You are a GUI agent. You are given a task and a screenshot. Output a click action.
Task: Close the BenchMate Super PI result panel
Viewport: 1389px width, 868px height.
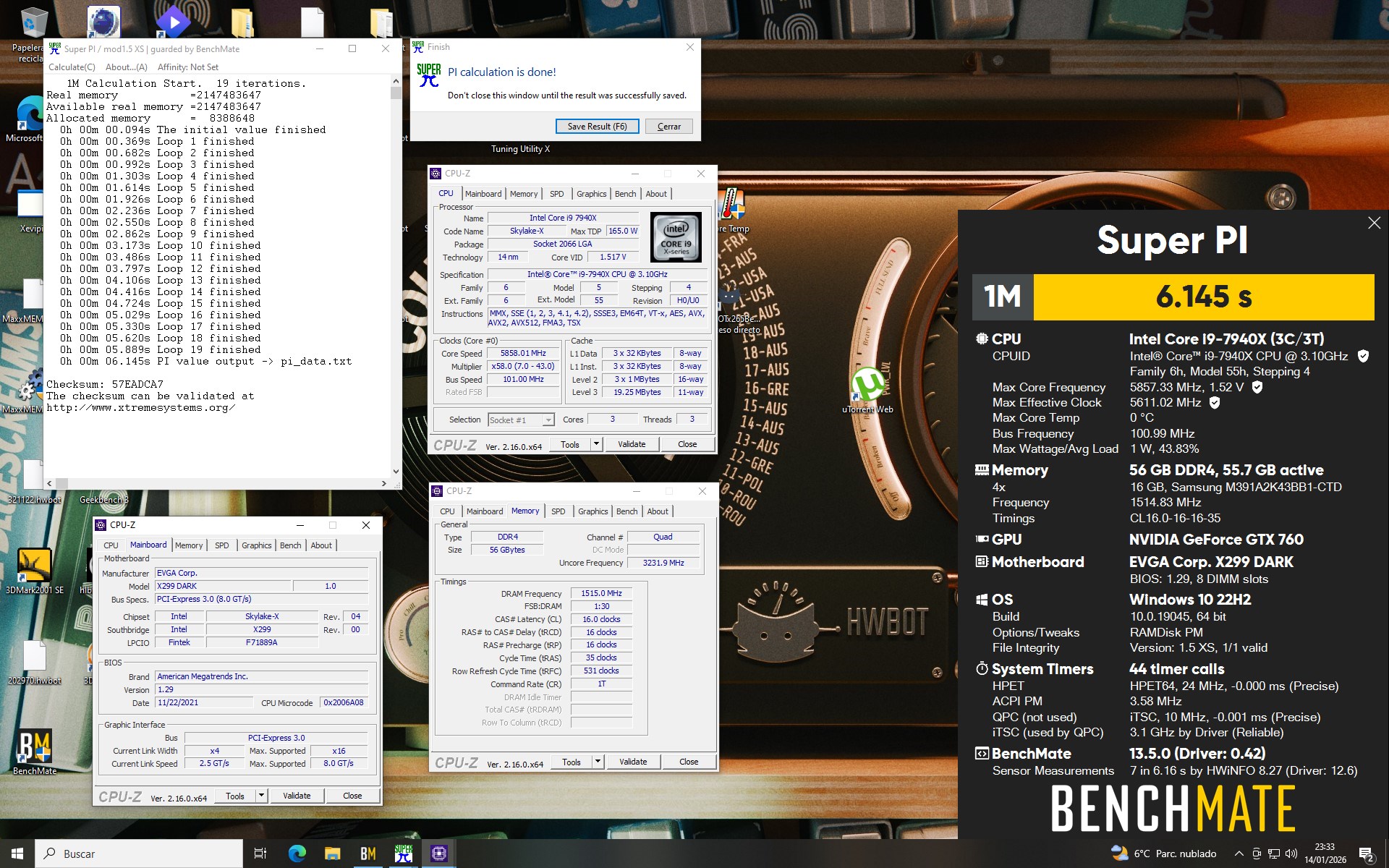click(x=1374, y=224)
